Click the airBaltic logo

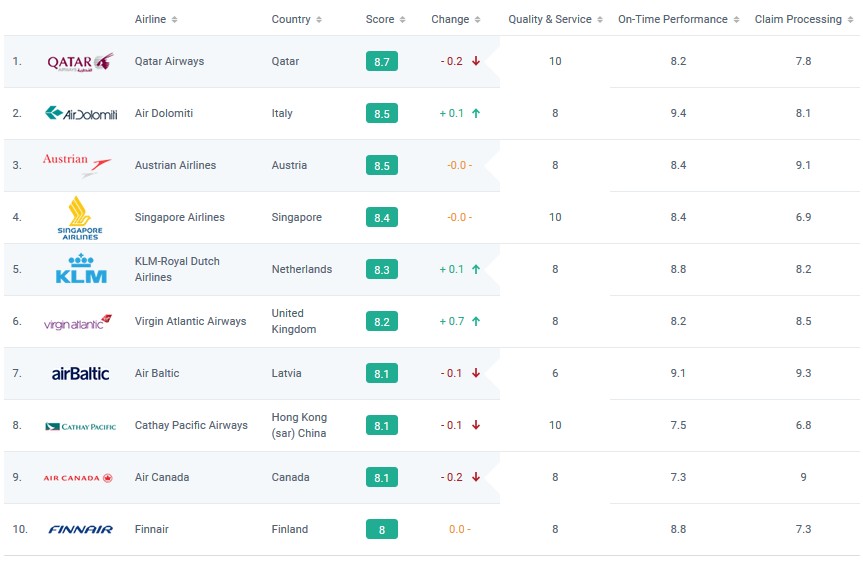click(x=80, y=374)
